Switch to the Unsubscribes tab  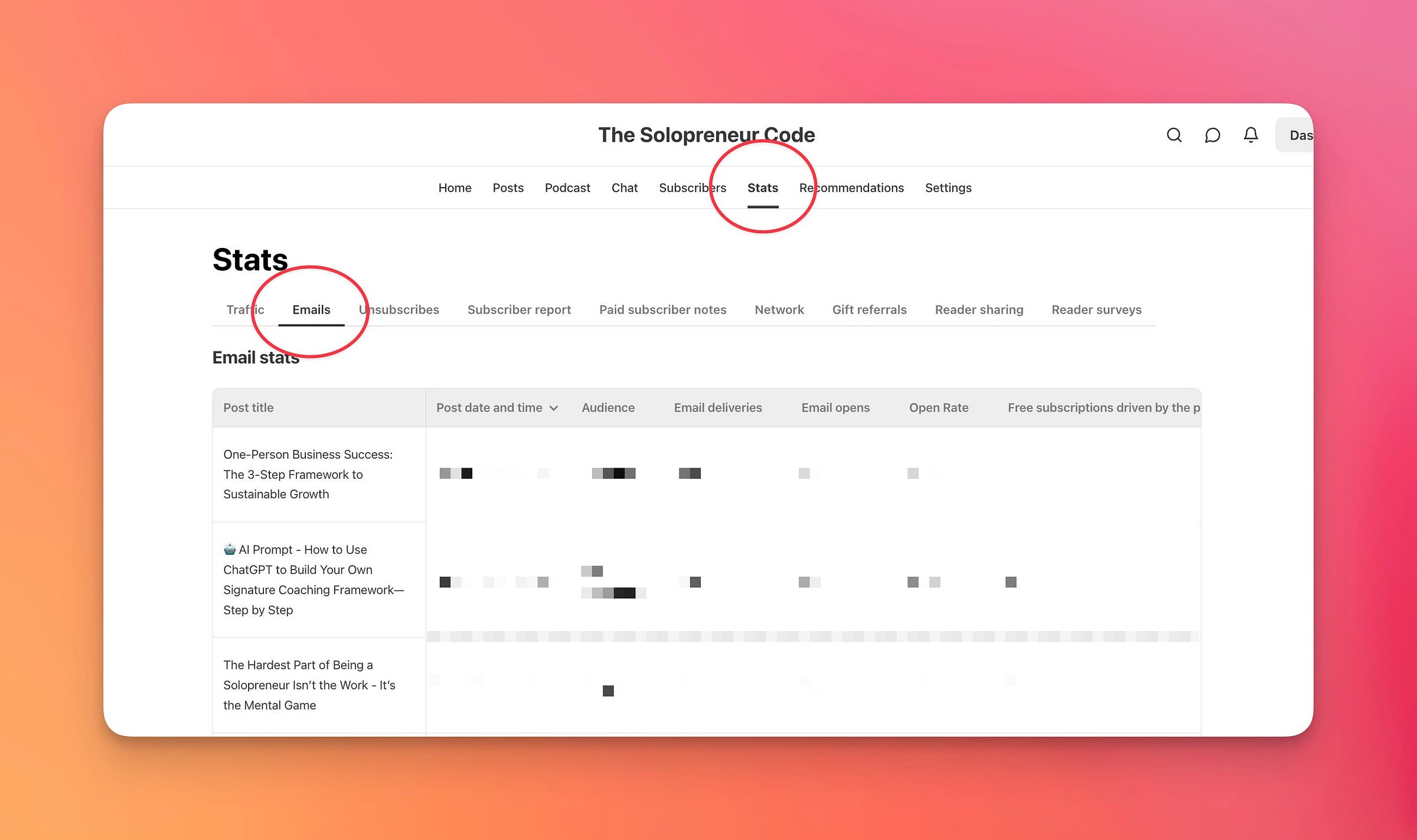coord(399,309)
